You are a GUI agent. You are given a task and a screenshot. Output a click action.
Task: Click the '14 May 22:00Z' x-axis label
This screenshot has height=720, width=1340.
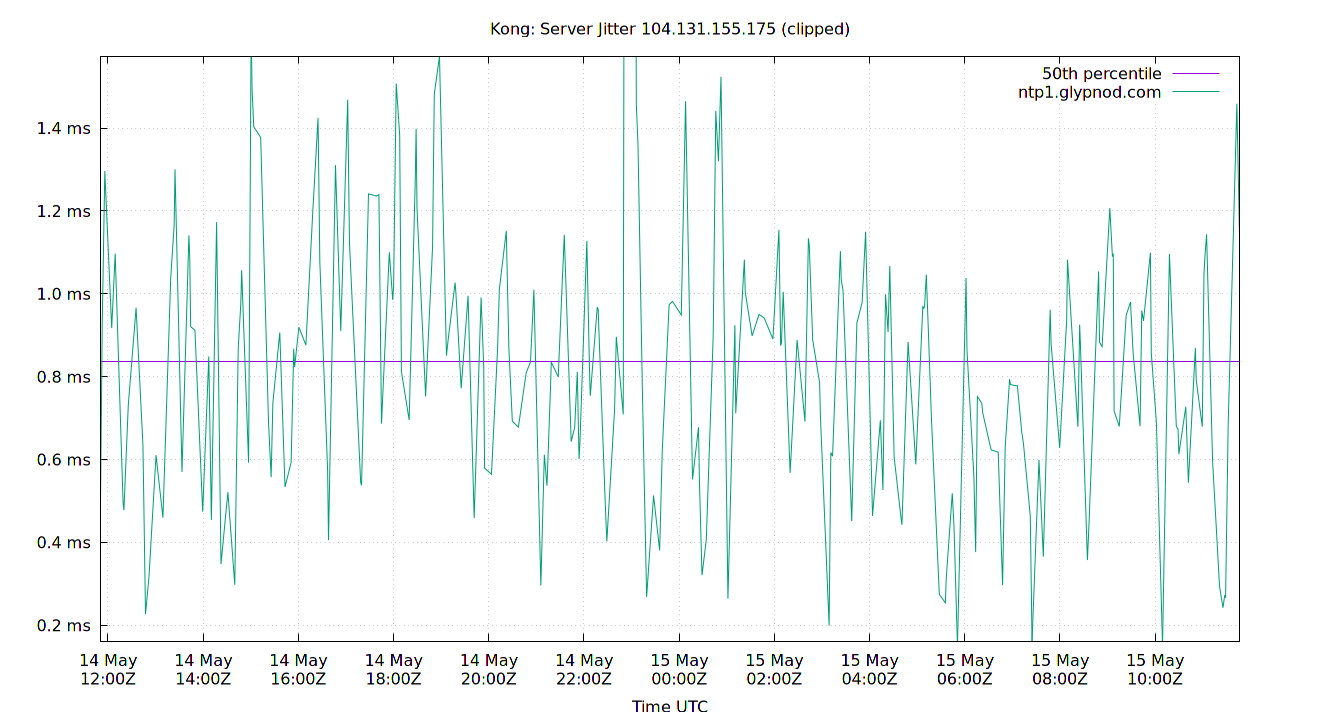click(584, 670)
